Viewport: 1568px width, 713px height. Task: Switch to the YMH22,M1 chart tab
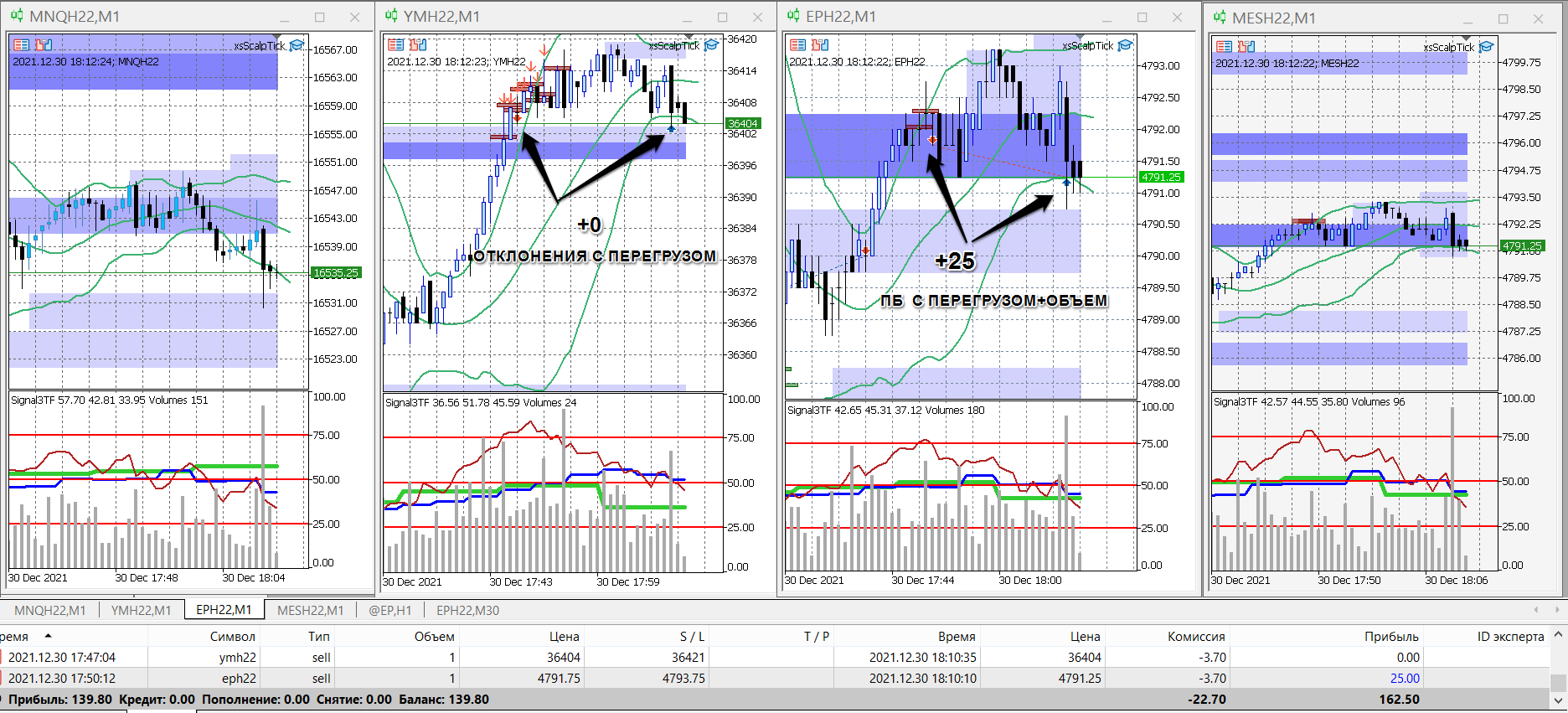(141, 610)
